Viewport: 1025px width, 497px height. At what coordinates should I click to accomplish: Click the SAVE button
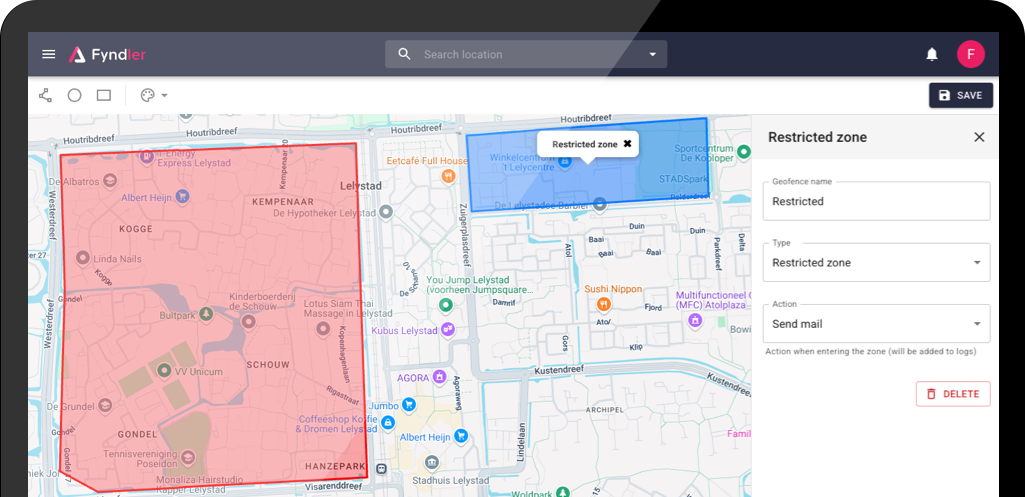(x=960, y=95)
